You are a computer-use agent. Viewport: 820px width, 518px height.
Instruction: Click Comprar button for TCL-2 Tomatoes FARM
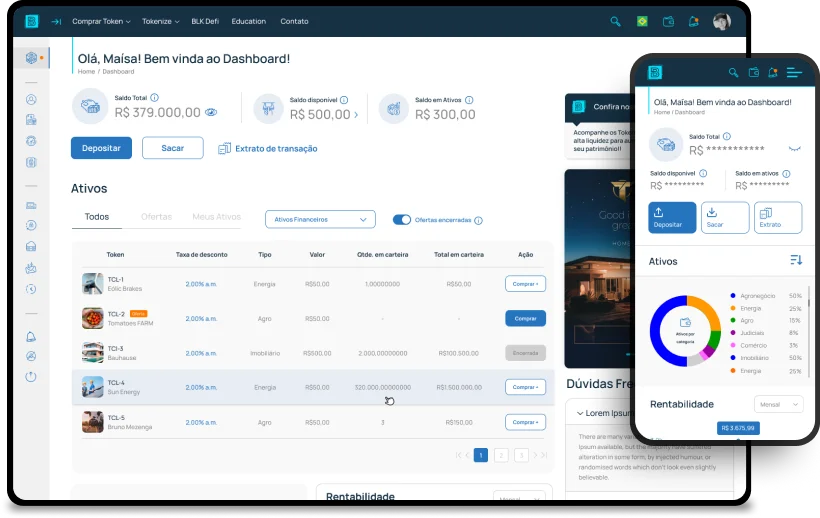point(525,318)
